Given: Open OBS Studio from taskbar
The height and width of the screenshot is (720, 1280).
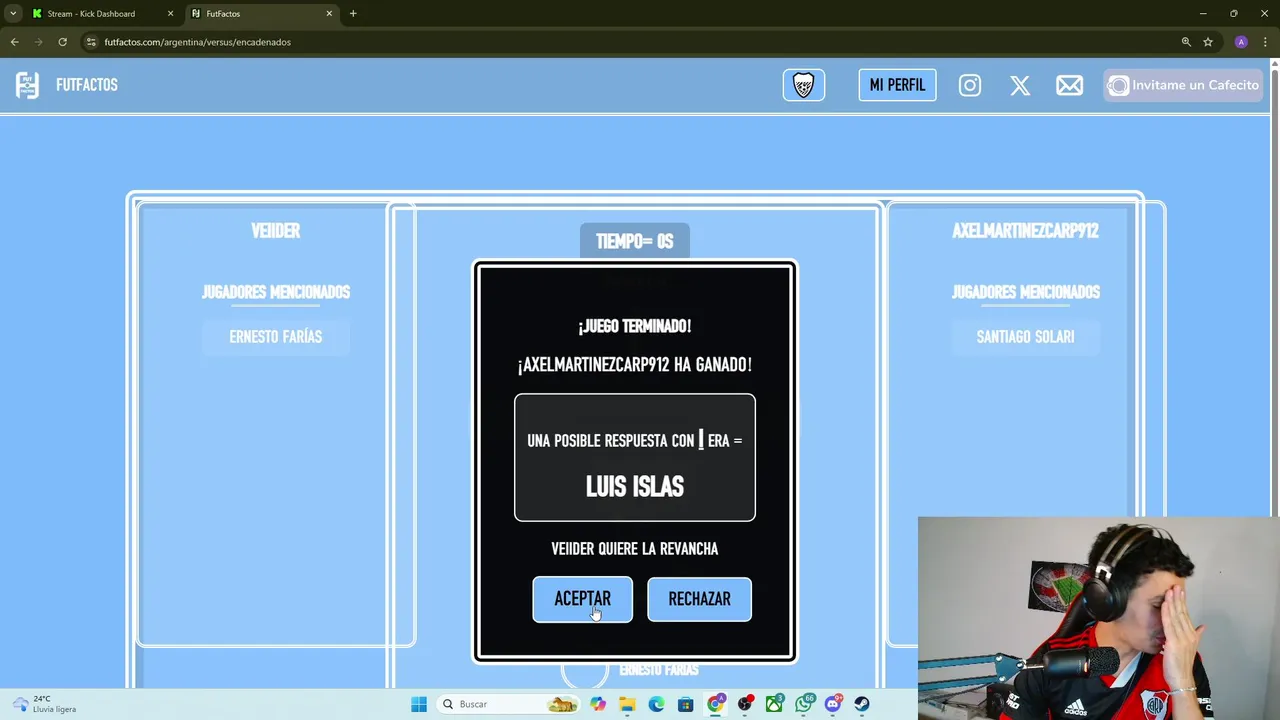Looking at the screenshot, I should pos(745,704).
